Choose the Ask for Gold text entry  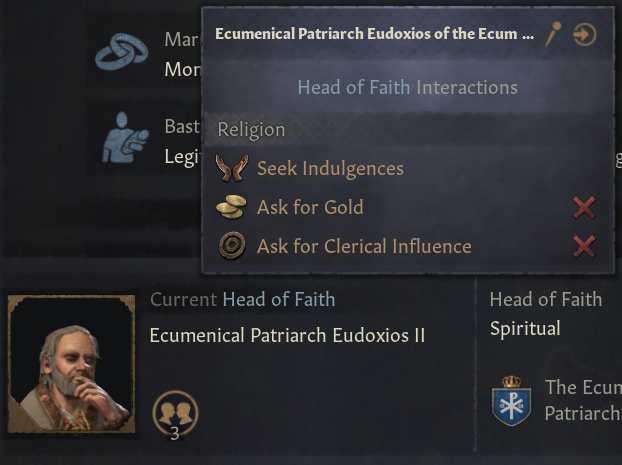(x=310, y=207)
